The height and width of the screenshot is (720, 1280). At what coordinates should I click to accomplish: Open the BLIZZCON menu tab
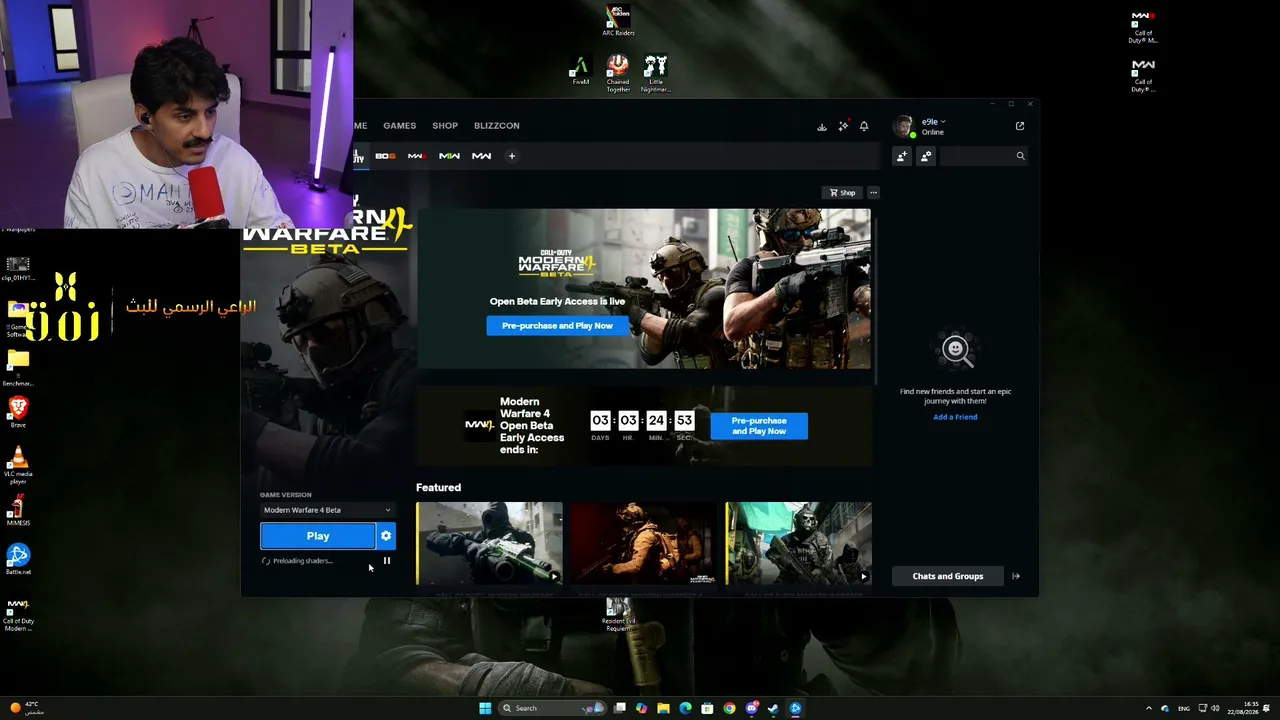tap(497, 126)
